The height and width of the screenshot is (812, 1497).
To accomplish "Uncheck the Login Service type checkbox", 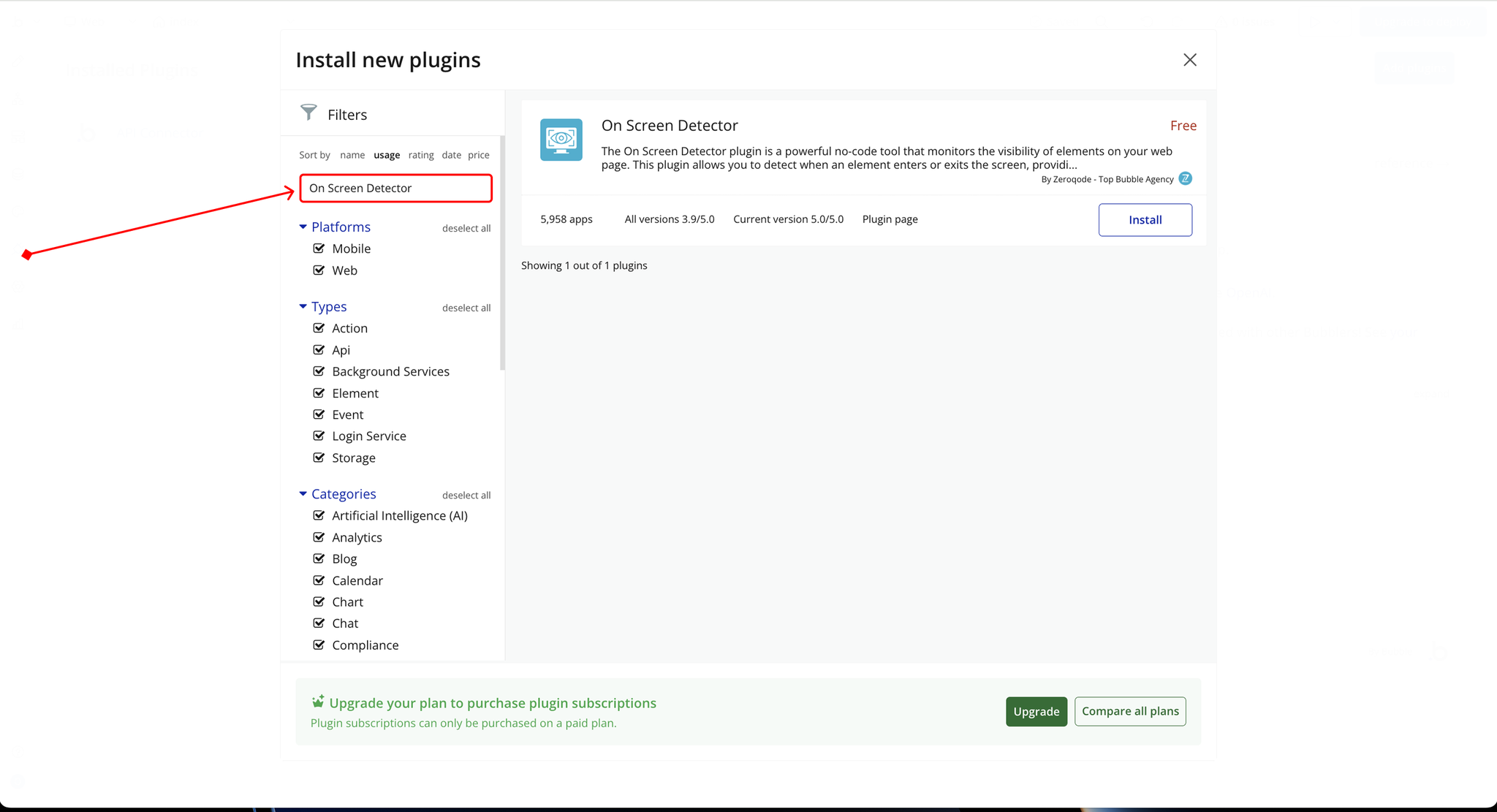I will tap(319, 436).
